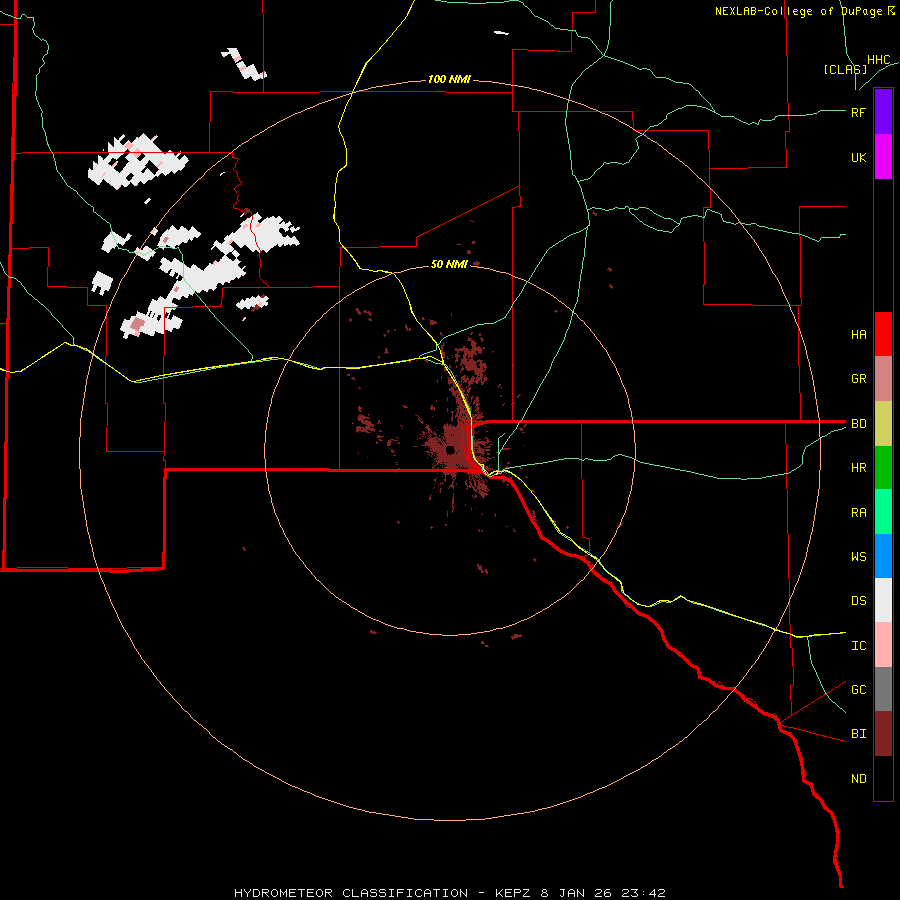
Task: Click the purple RF color swatch
Action: (883, 112)
